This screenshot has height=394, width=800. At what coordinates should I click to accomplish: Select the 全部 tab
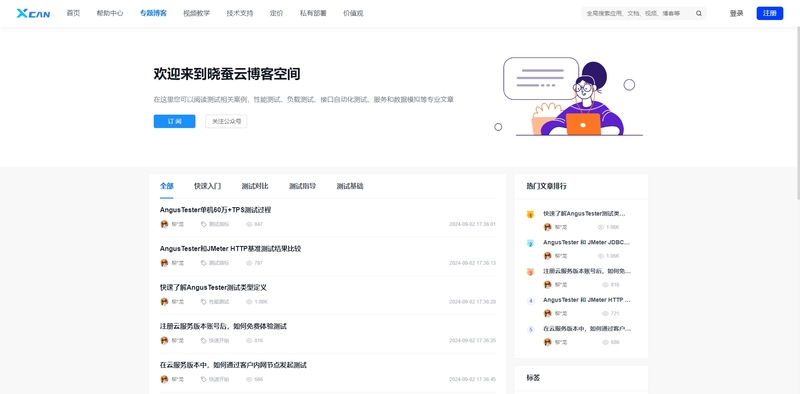(167, 186)
